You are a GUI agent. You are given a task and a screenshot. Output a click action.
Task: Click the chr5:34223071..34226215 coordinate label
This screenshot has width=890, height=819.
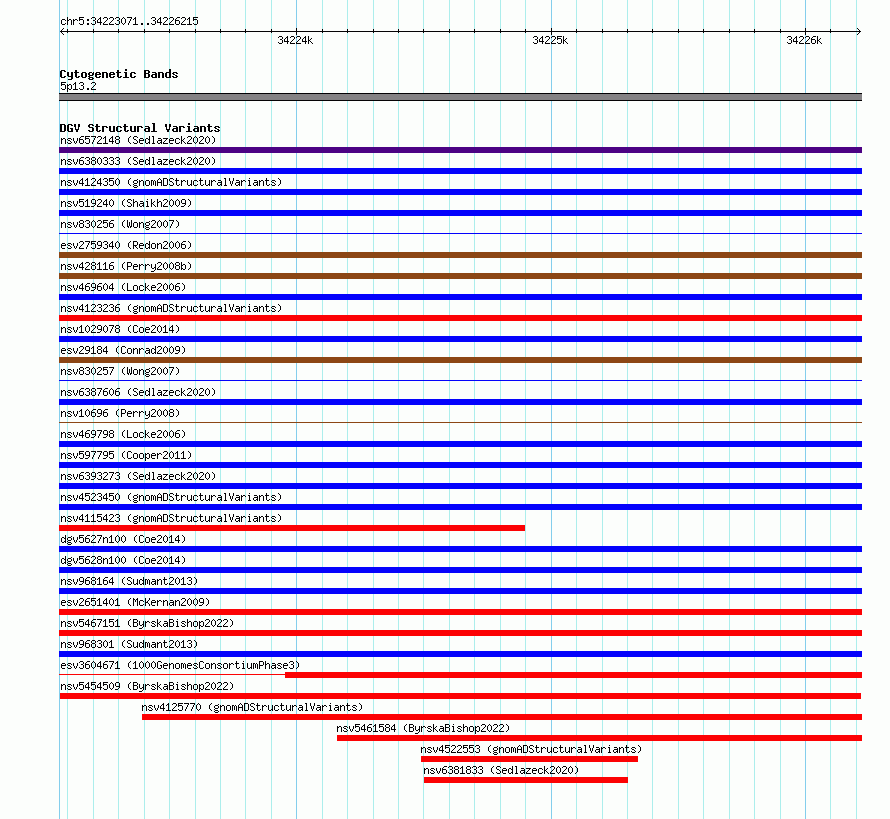coord(129,22)
